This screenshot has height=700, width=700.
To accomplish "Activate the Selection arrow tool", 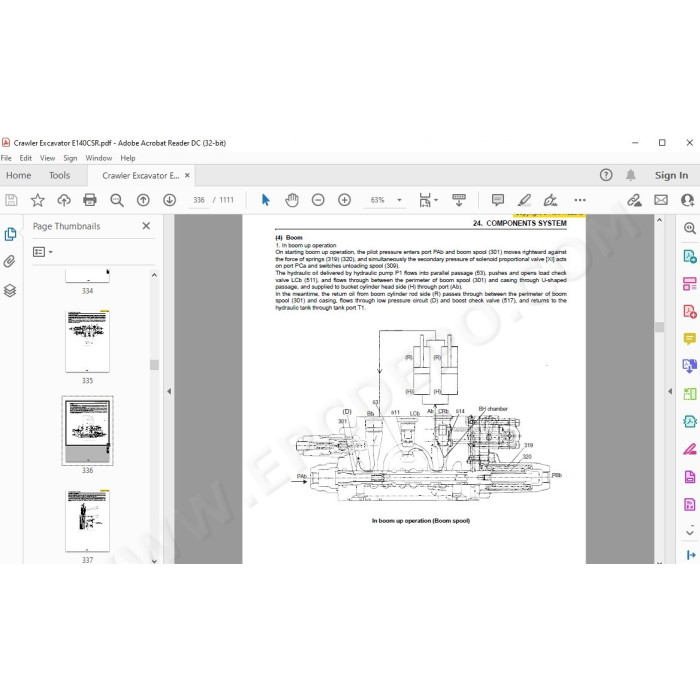I will 266,200.
